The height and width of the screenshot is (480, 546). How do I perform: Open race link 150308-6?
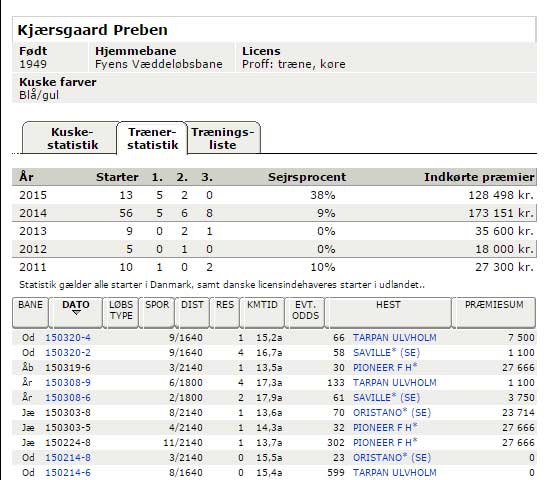tap(68, 397)
